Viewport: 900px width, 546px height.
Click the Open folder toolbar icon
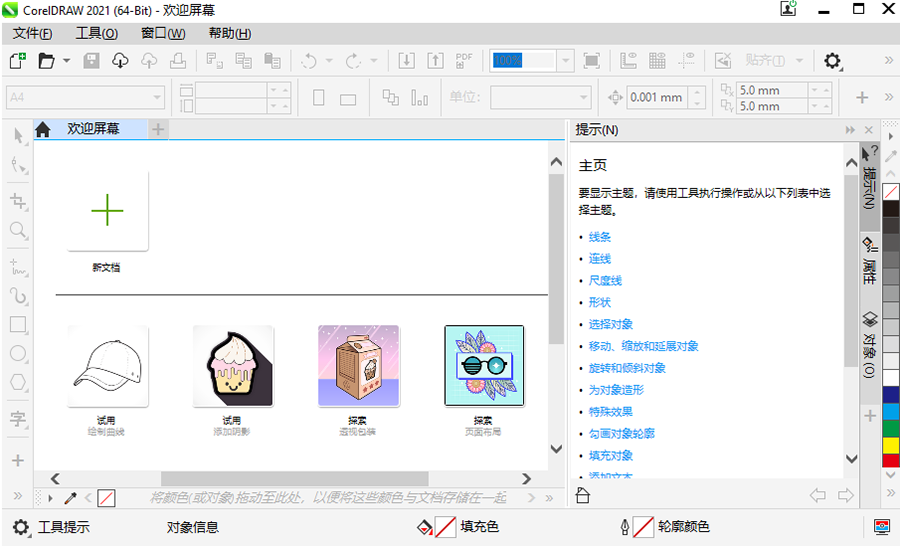tap(46, 60)
